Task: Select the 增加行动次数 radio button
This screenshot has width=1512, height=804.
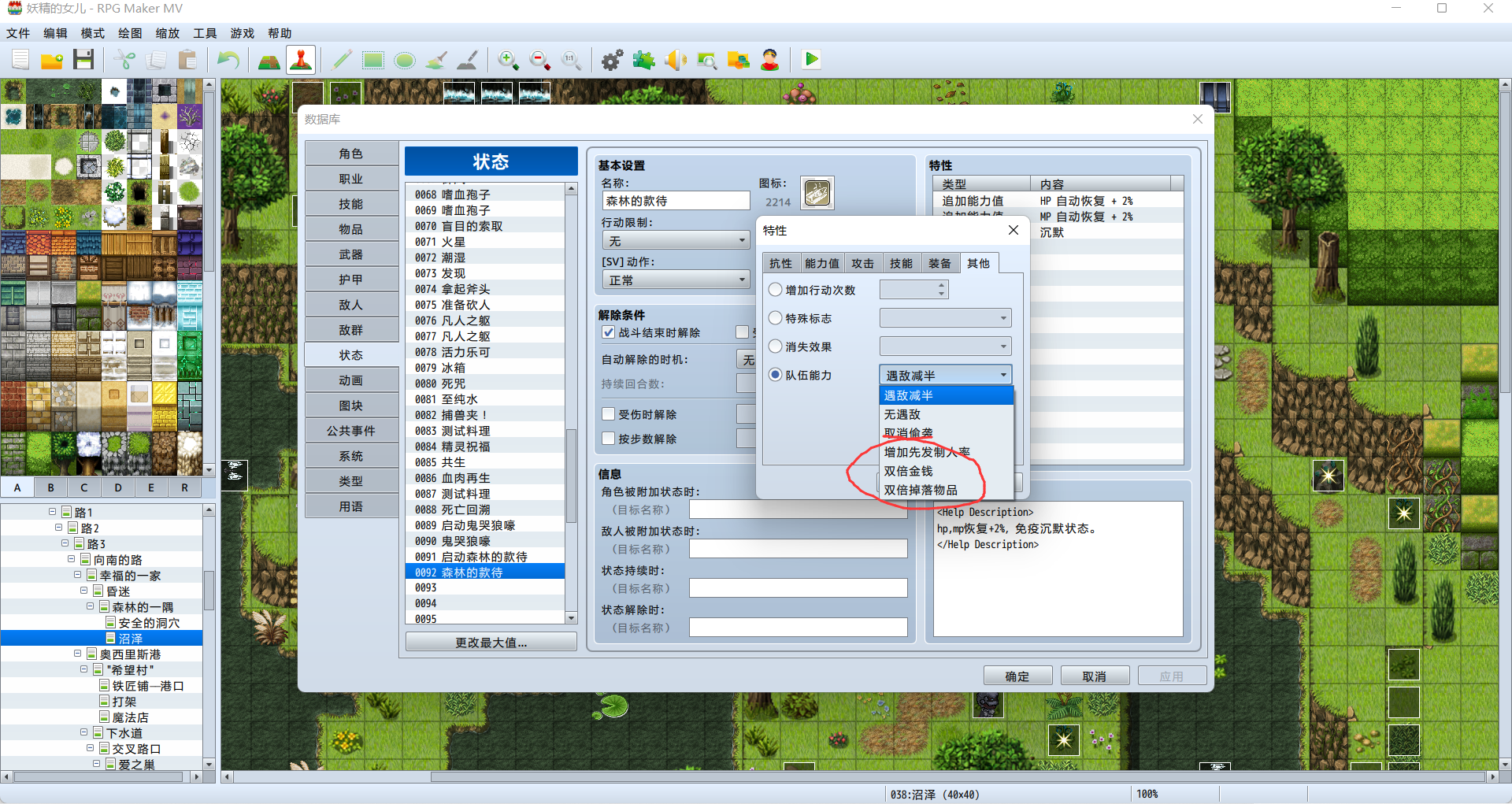Action: 776,290
